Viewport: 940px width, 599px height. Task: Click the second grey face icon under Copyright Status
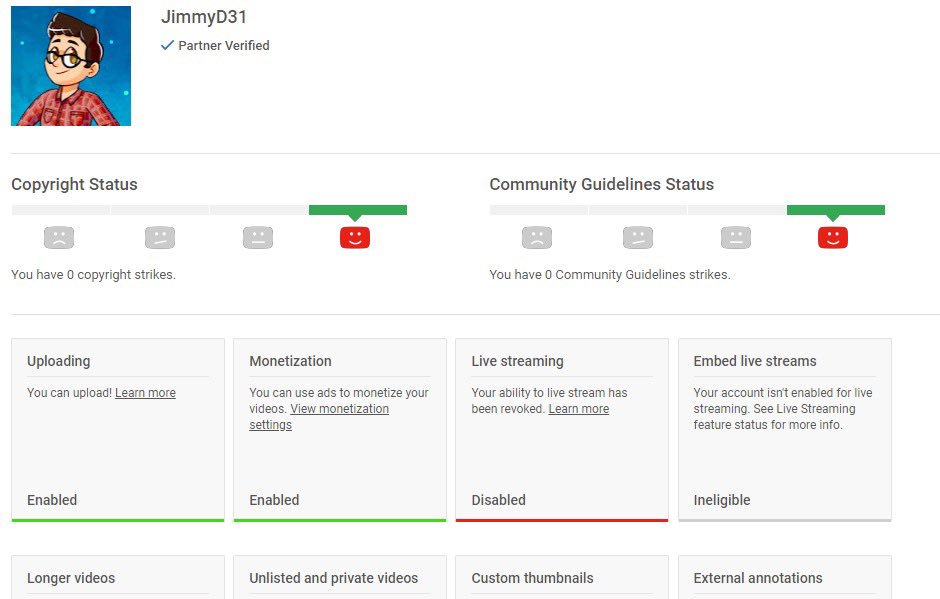(x=159, y=237)
